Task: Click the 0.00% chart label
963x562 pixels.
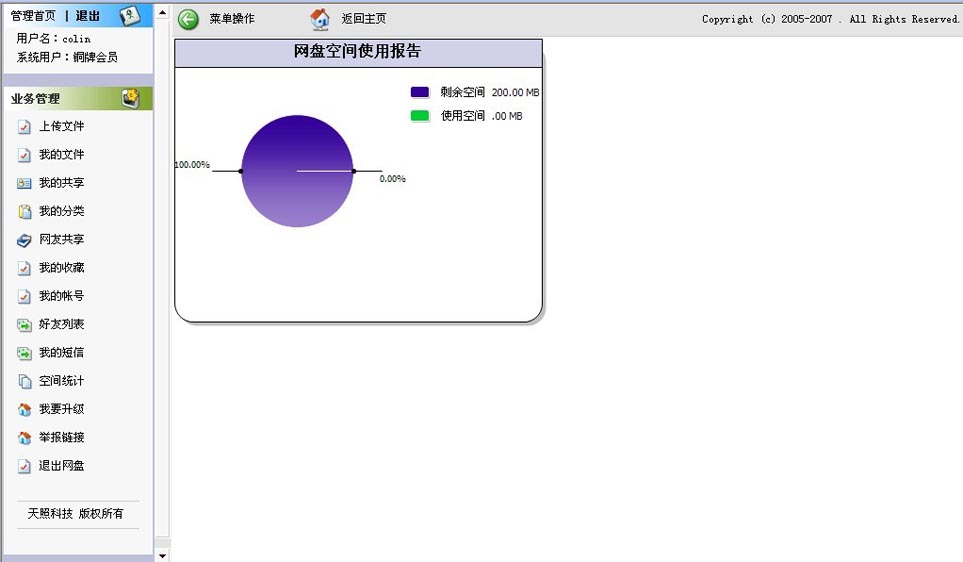Action: point(392,179)
